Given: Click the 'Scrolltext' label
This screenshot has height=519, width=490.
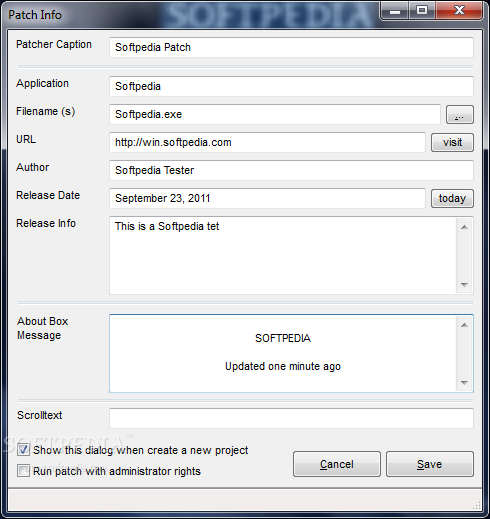Looking at the screenshot, I should pyautogui.click(x=40, y=415).
